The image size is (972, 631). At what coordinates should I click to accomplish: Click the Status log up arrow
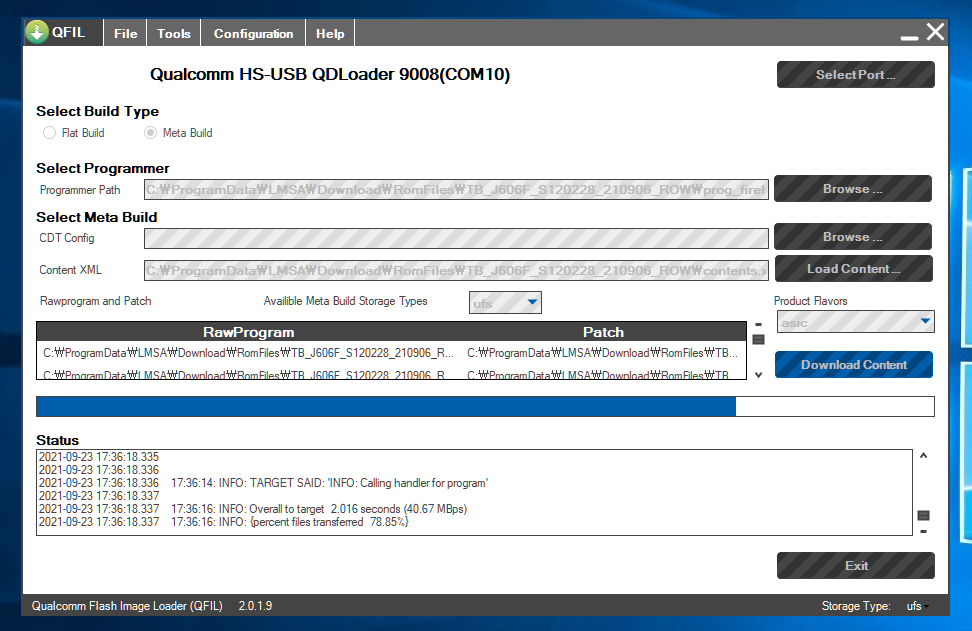923,456
